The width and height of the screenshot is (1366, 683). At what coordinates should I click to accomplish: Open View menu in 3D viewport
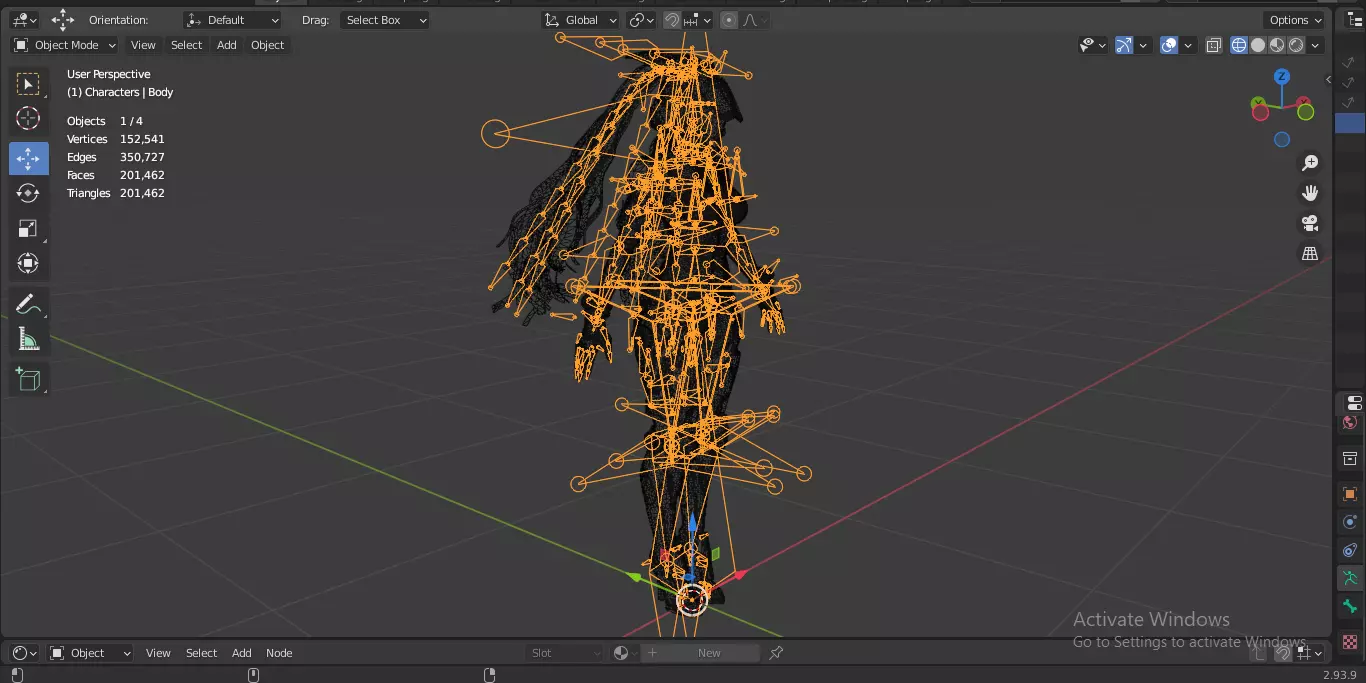pyautogui.click(x=143, y=45)
